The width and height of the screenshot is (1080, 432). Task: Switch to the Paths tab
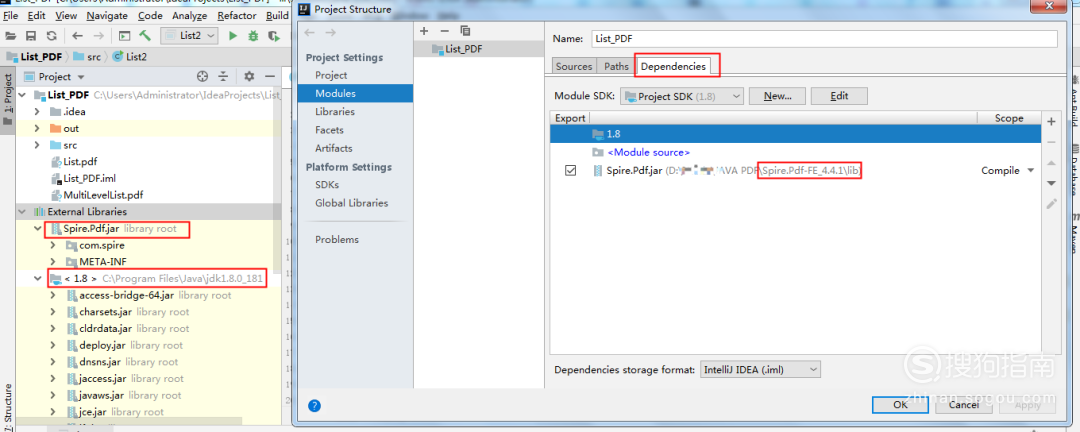pos(616,66)
